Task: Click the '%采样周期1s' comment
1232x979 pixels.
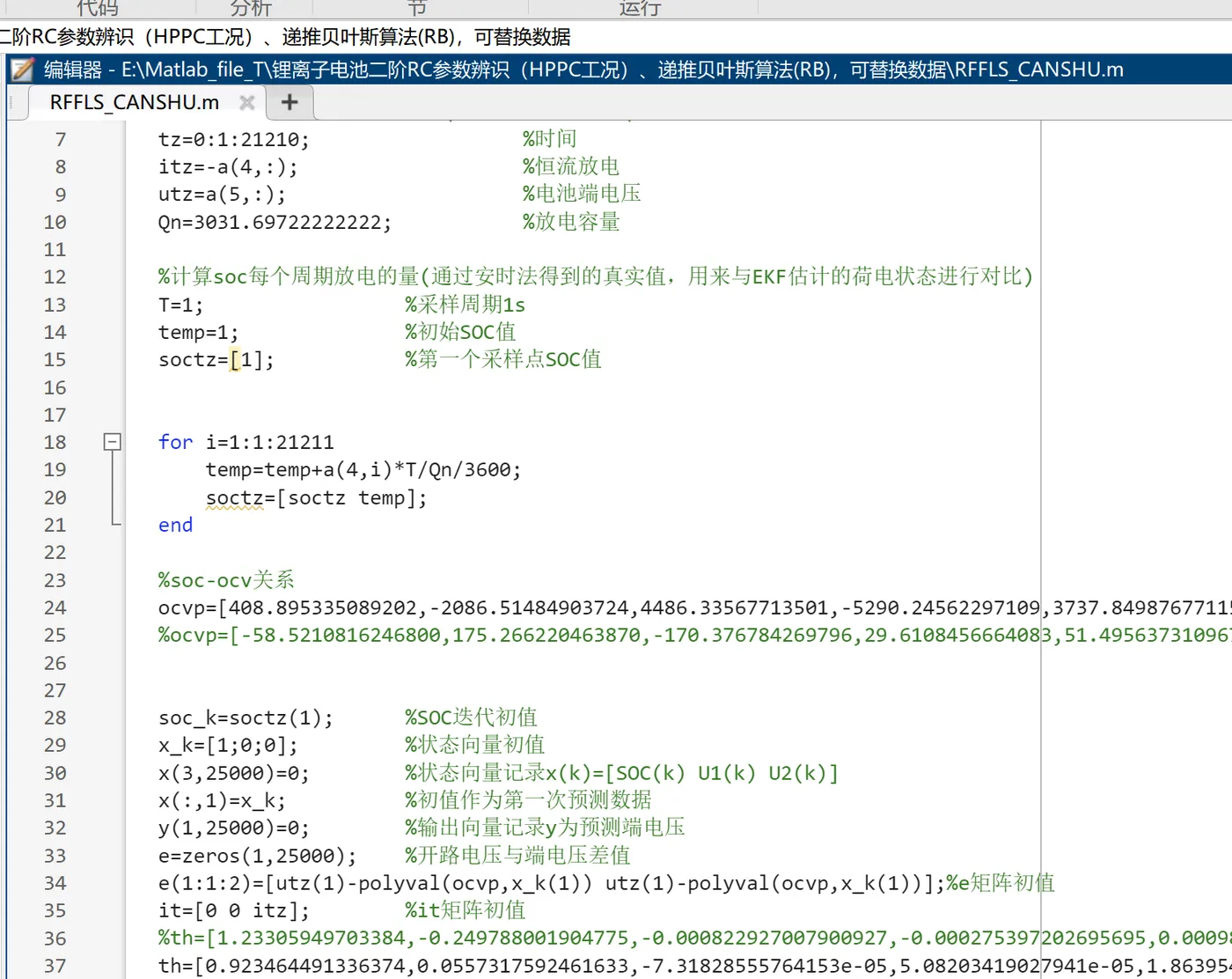Action: (x=465, y=305)
